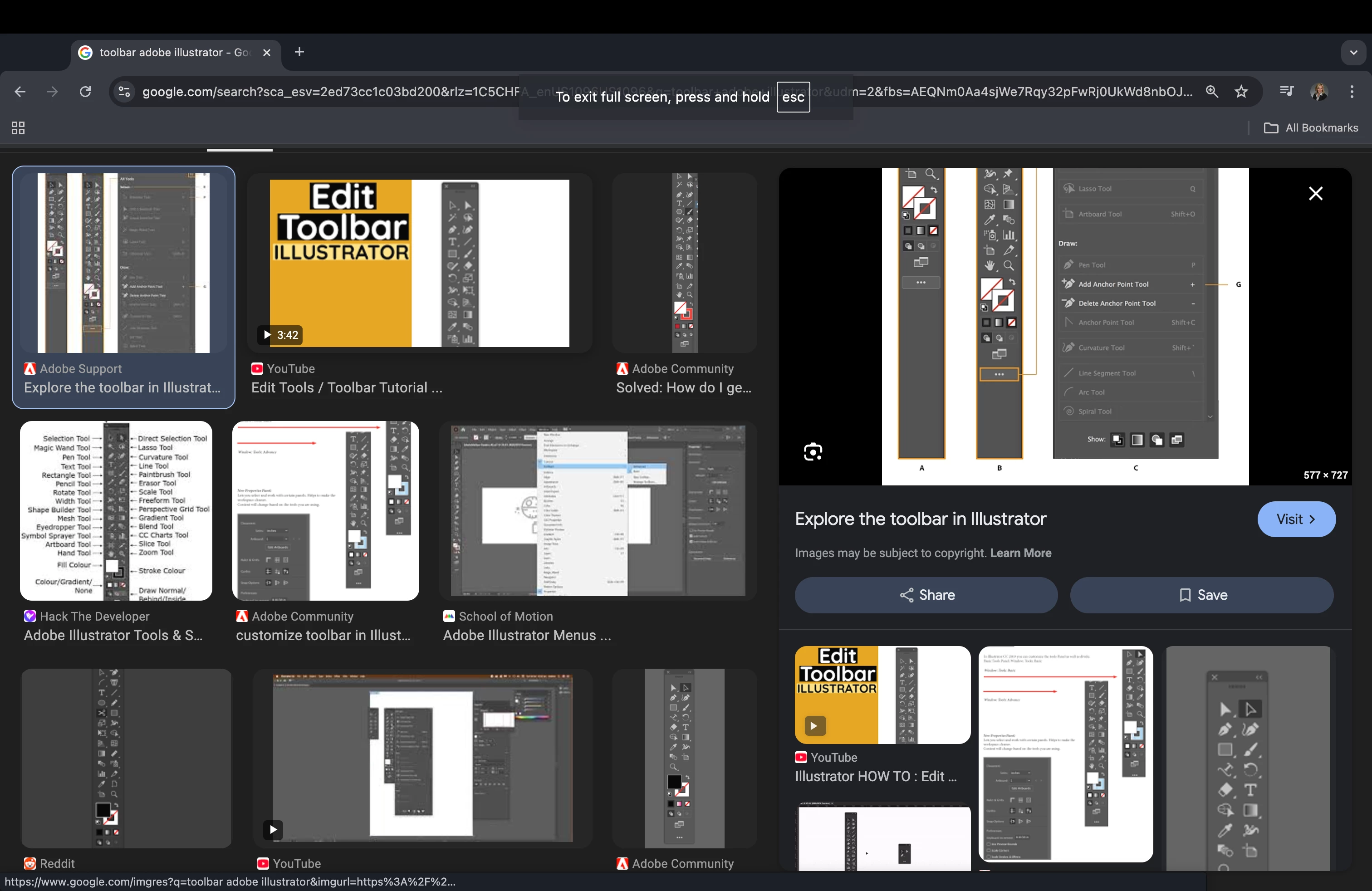
Task: Open a new browser tab
Action: [x=299, y=53]
